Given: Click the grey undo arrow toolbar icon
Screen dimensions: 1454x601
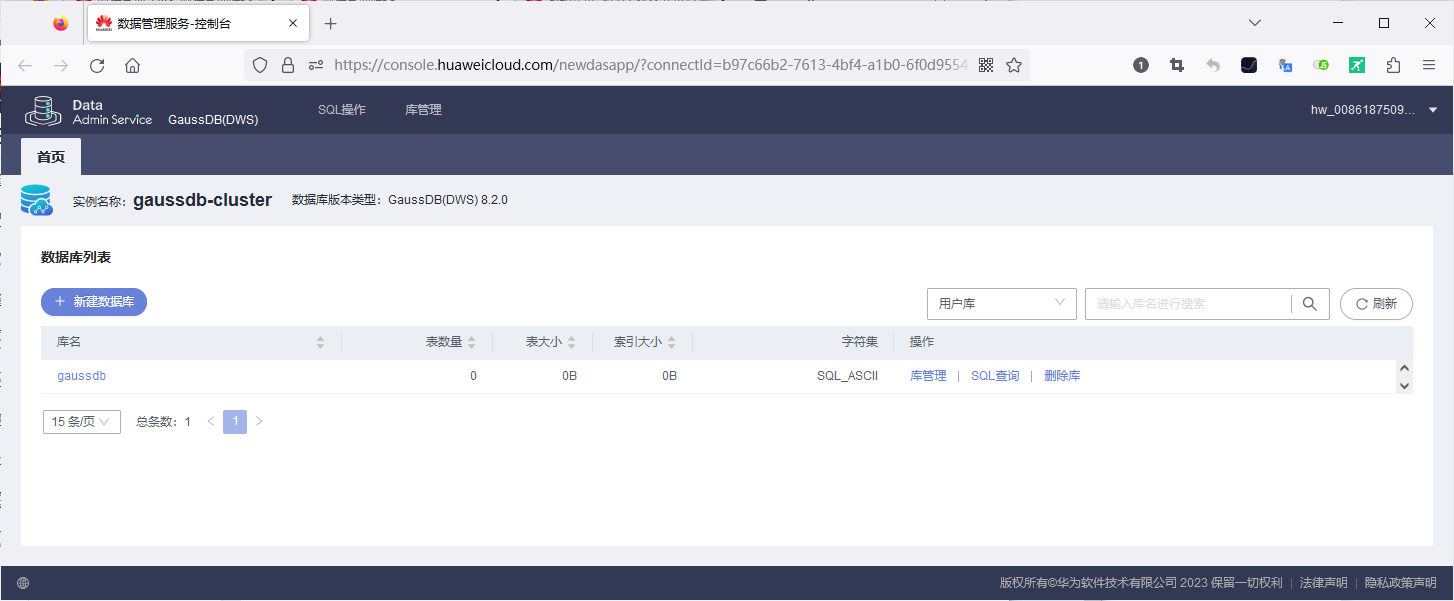Looking at the screenshot, I should tap(1213, 65).
